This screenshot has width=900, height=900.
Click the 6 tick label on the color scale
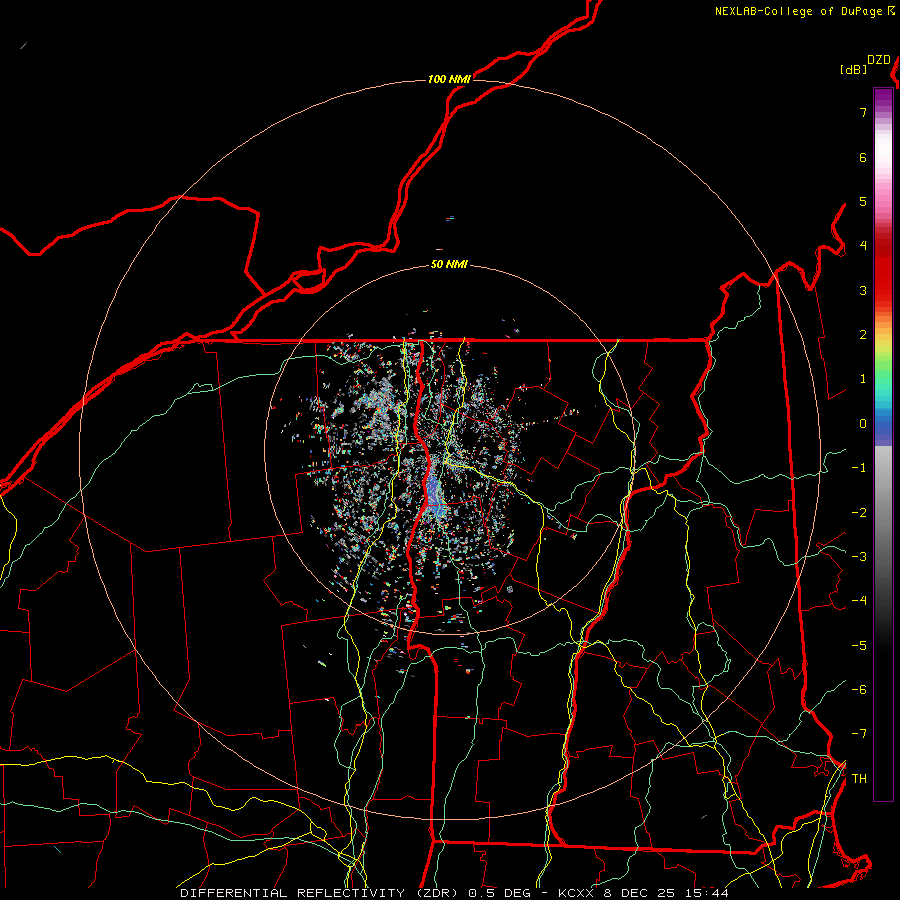[x=863, y=157]
